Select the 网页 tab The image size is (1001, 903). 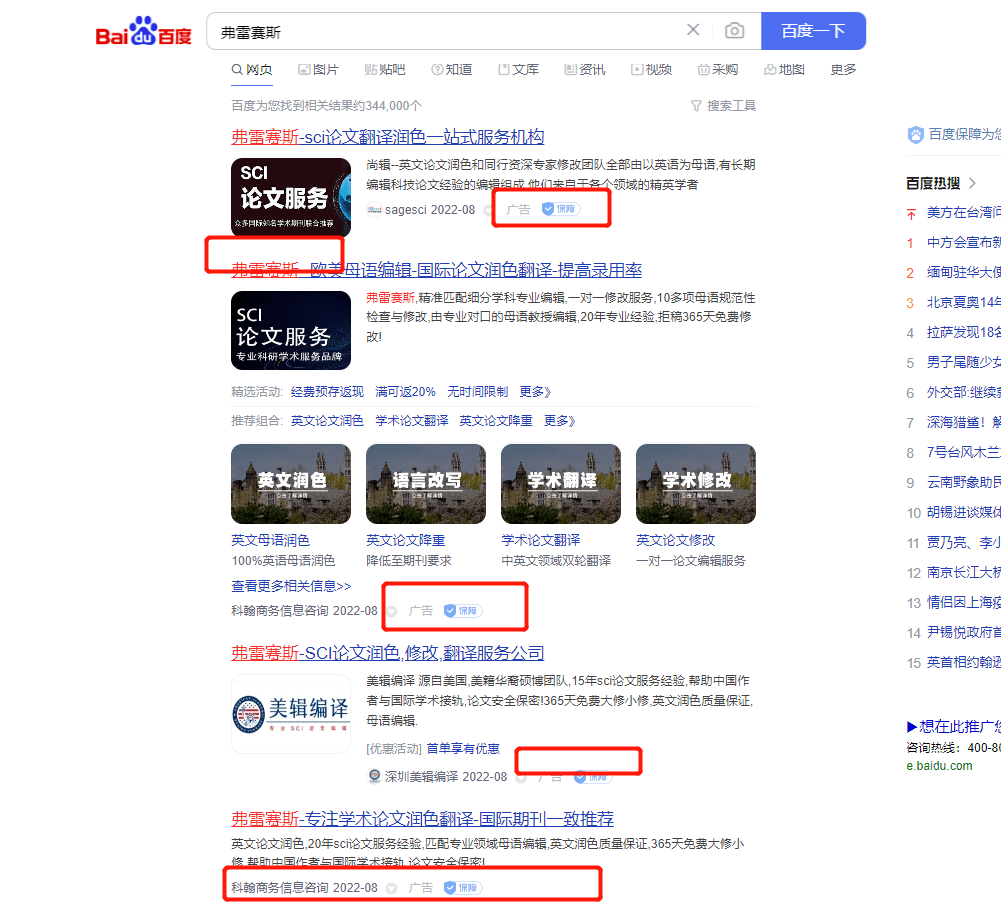click(x=252, y=70)
